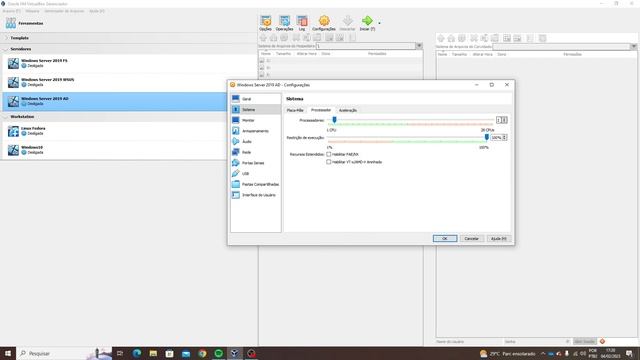Click Senha field in guest panel
The width and height of the screenshot is (640, 360).
coord(537,341)
